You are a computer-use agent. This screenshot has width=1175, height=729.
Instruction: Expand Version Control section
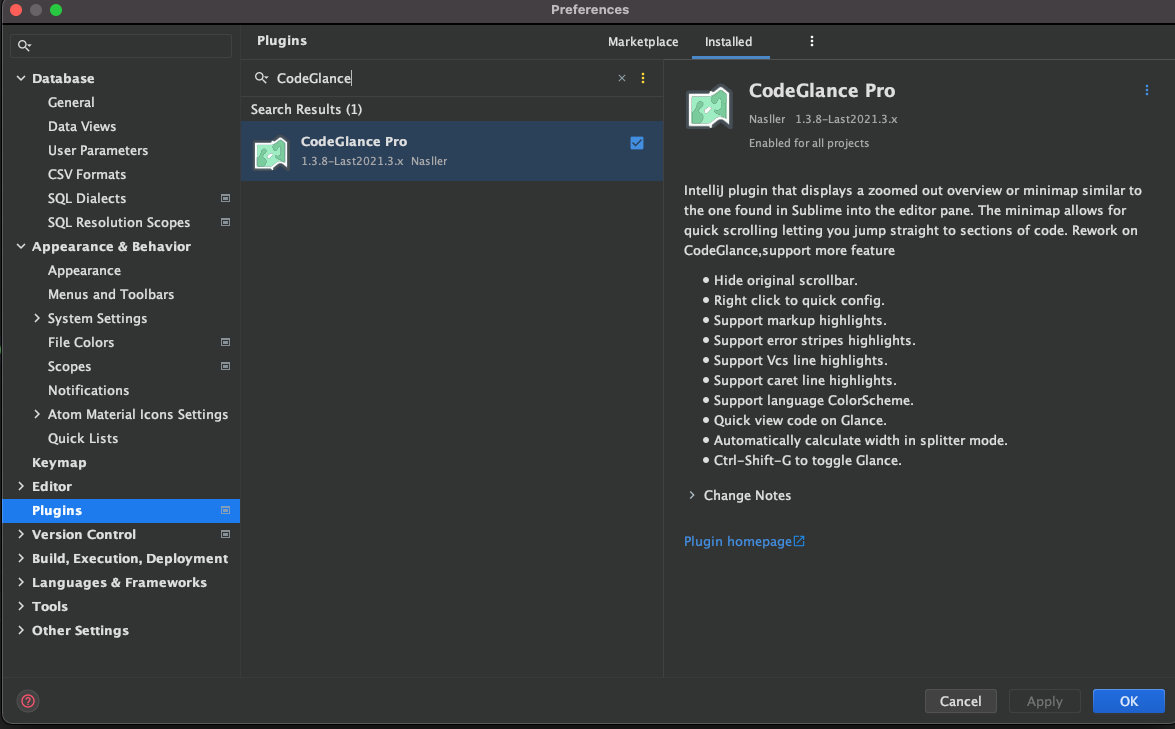(x=21, y=533)
